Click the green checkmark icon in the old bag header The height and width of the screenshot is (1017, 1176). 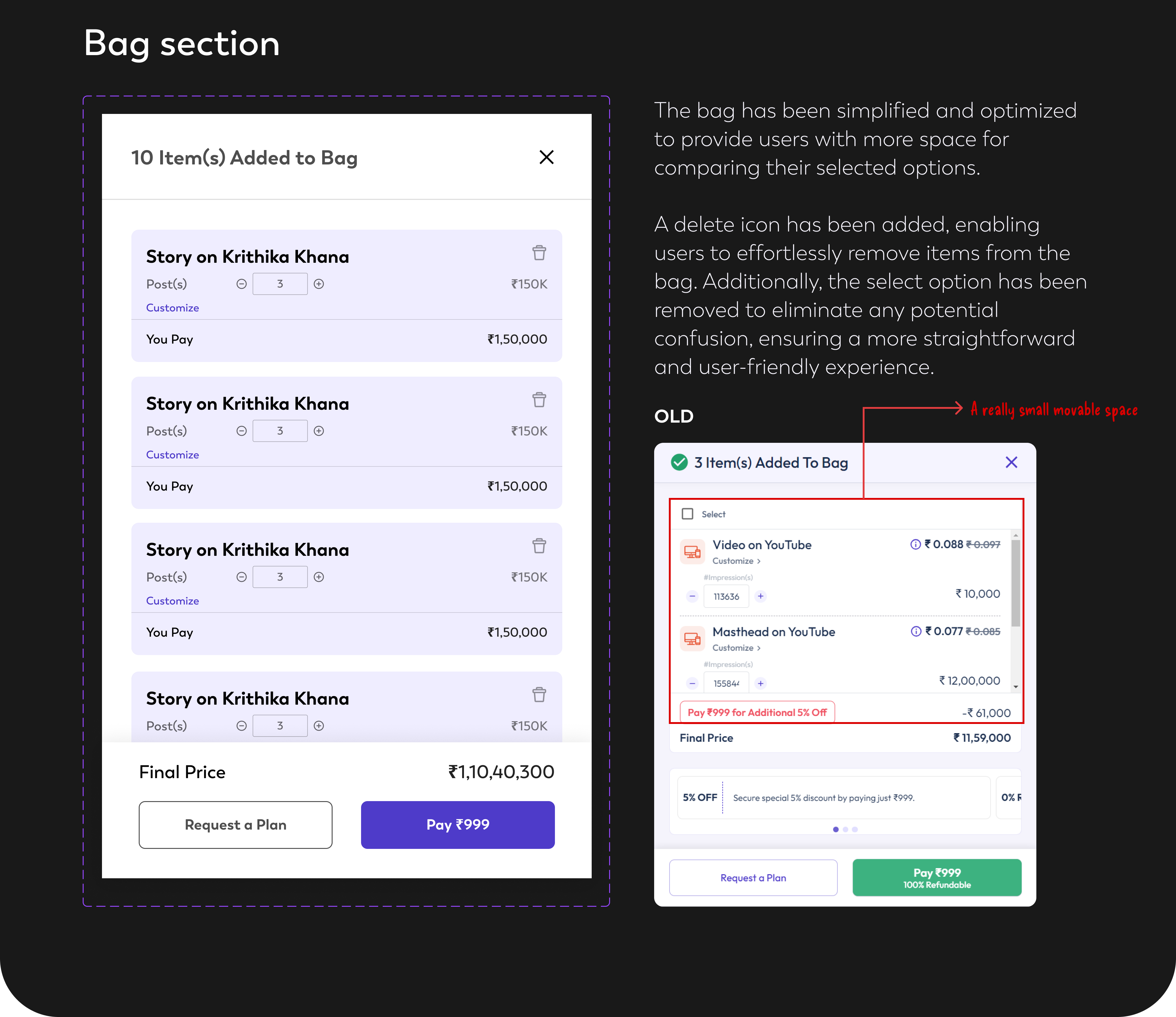click(x=679, y=462)
